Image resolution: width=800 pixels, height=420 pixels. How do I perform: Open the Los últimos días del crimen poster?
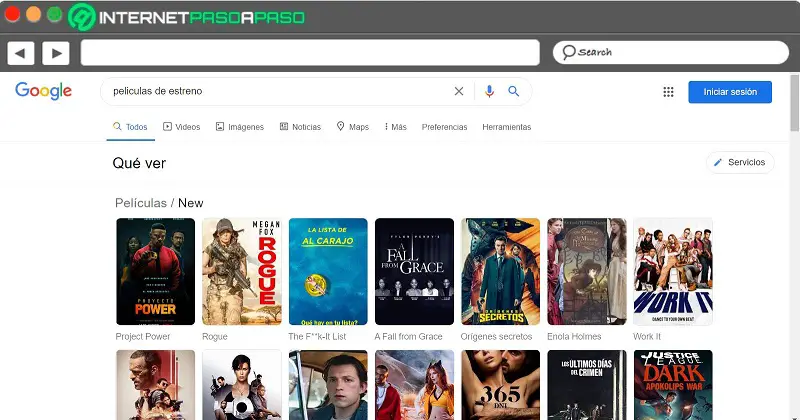coord(587,385)
